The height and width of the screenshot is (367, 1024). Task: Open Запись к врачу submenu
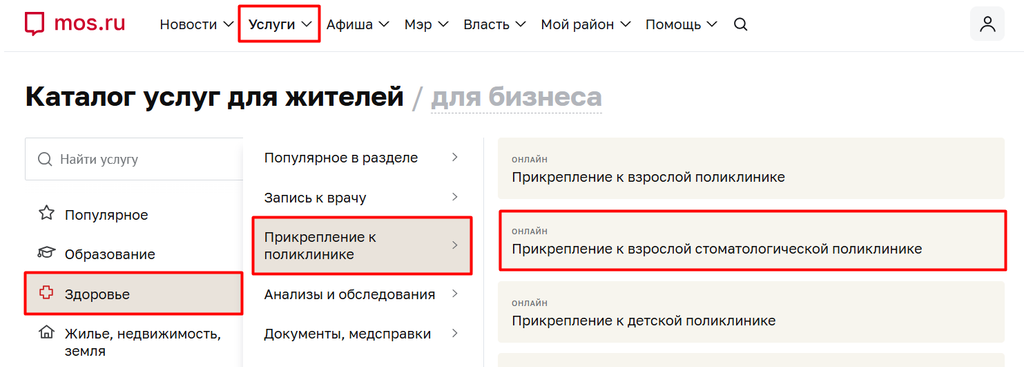click(362, 197)
